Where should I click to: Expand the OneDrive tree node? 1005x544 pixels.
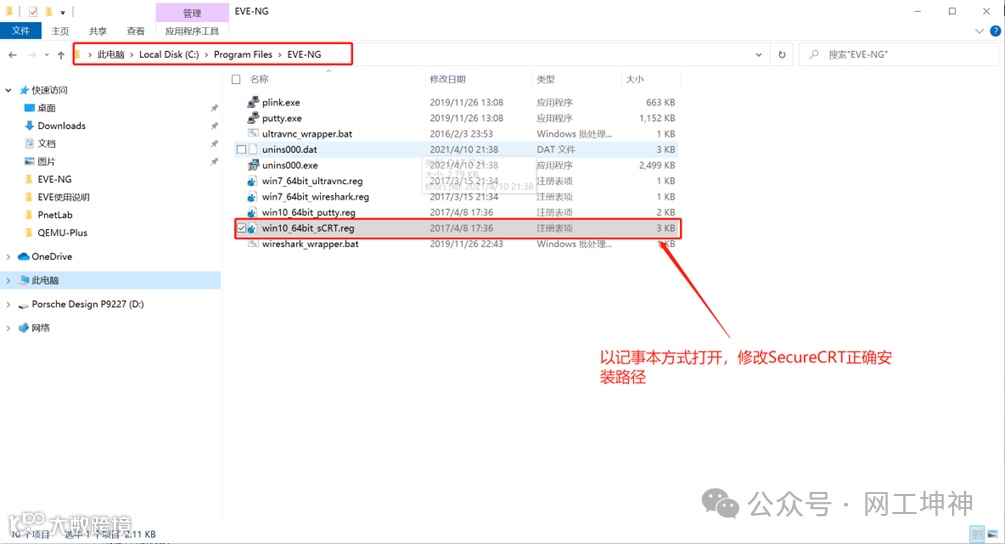point(8,256)
